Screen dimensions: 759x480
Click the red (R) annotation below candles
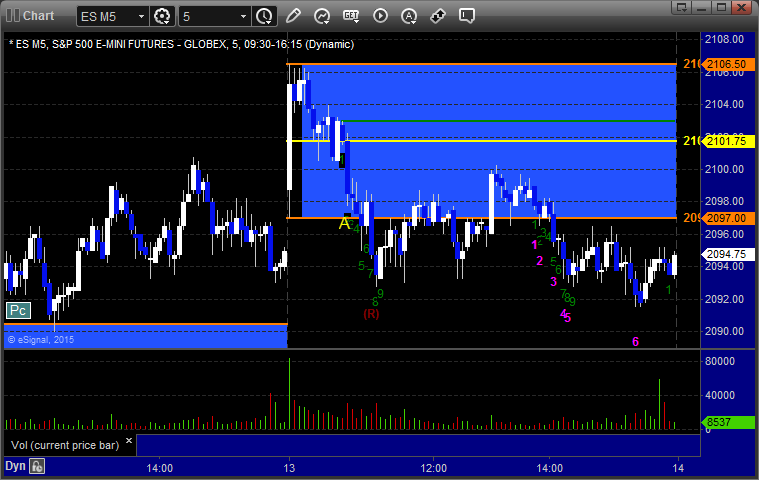point(371,314)
